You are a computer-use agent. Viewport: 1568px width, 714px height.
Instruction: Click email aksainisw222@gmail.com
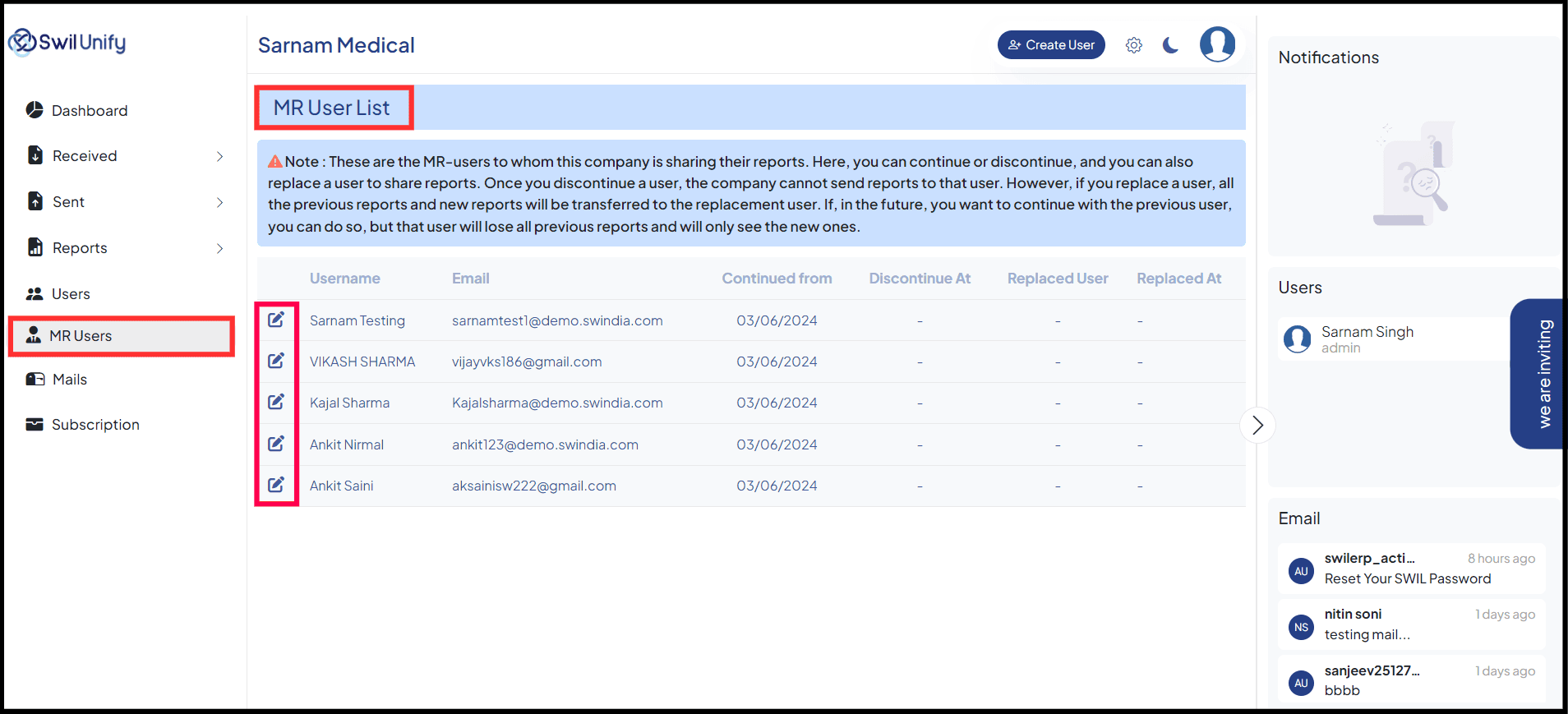click(534, 486)
